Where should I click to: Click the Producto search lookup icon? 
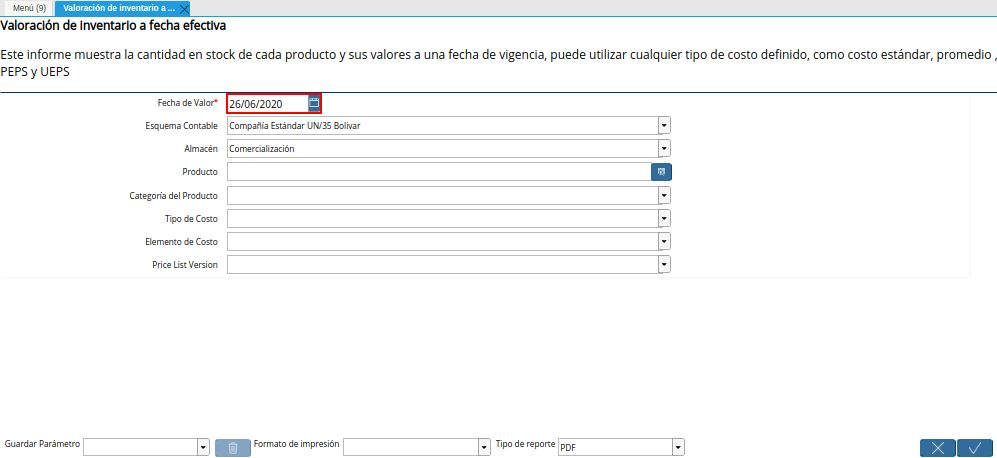tap(661, 172)
